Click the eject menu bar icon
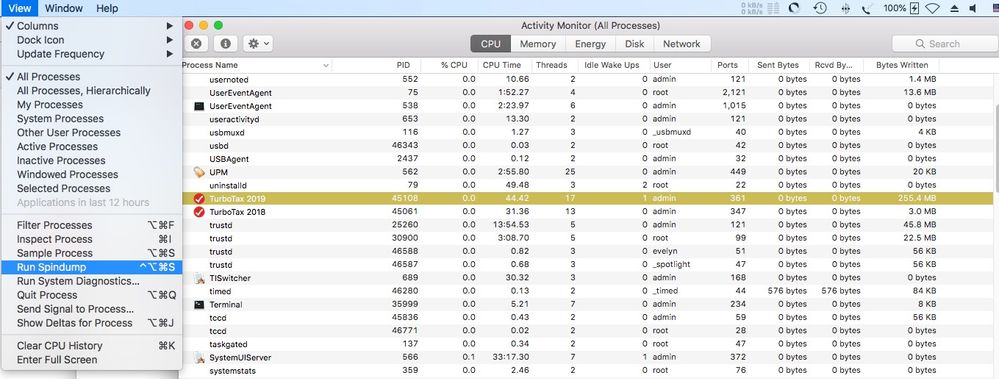The height and width of the screenshot is (379, 999). (x=954, y=8)
